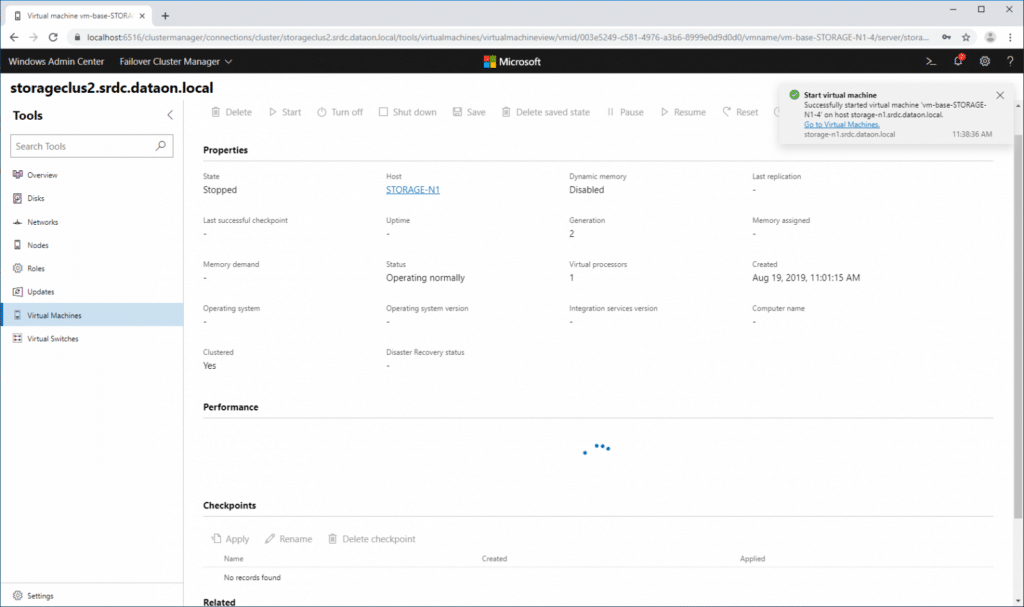Viewport: 1024px width, 607px height.
Task: Sort checkpoints by Name column
Action: pyautogui.click(x=233, y=559)
